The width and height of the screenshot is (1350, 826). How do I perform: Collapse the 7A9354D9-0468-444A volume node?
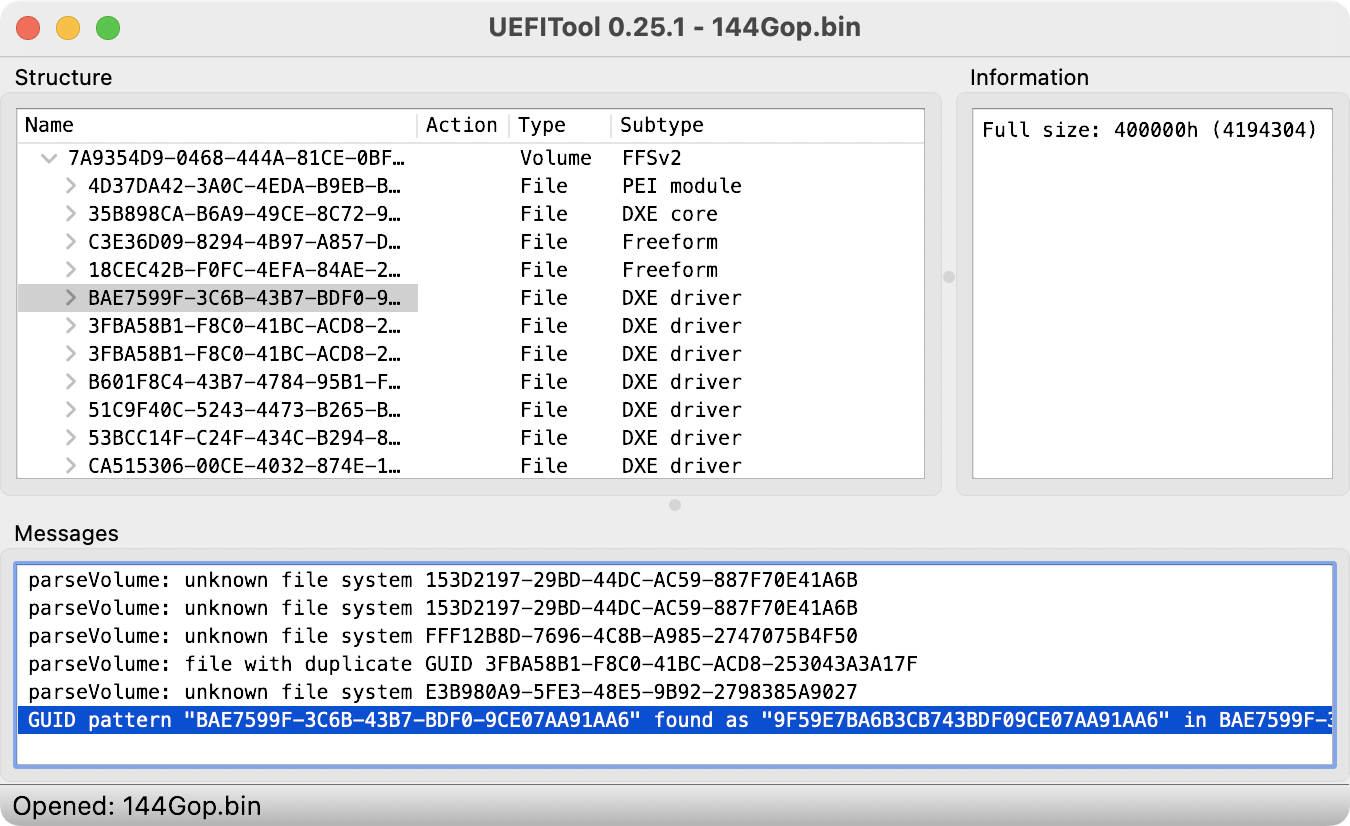pyautogui.click(x=49, y=158)
